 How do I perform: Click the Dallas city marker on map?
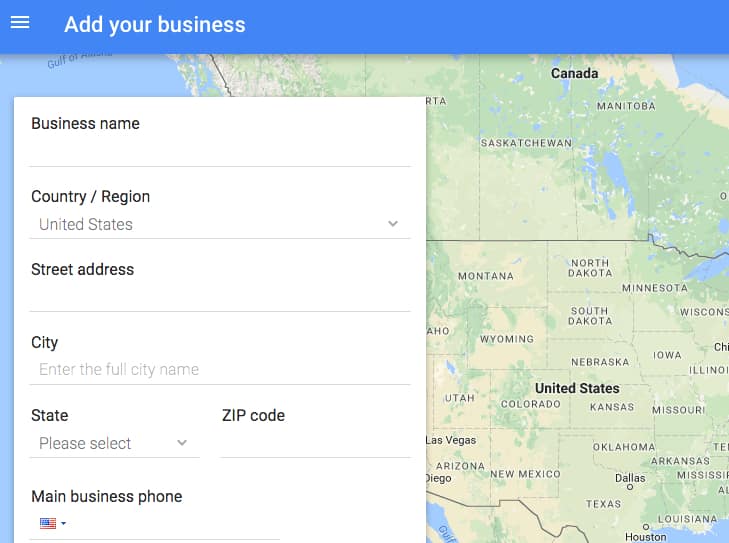(x=630, y=479)
